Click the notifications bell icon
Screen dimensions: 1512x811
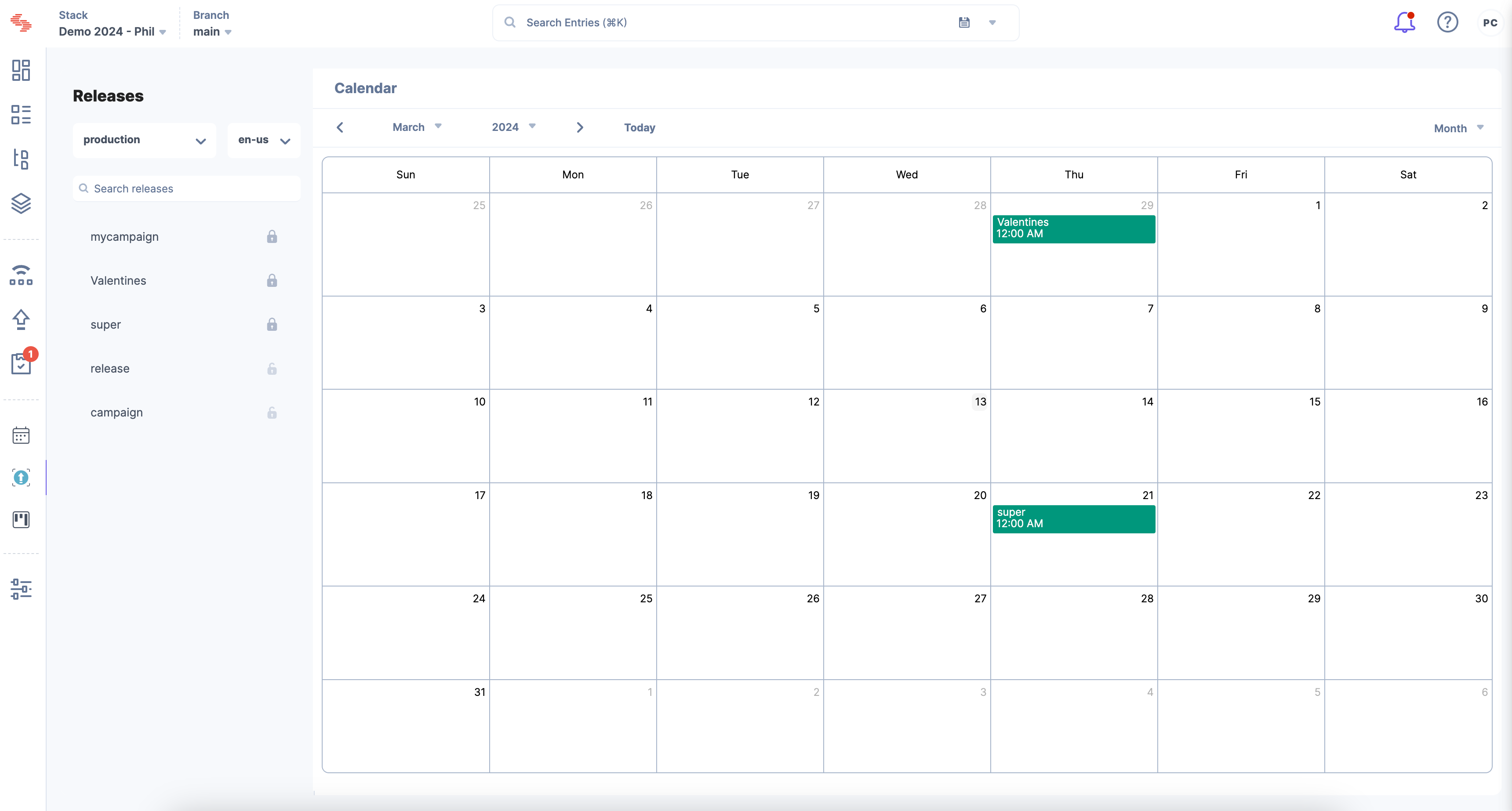pos(1404,22)
